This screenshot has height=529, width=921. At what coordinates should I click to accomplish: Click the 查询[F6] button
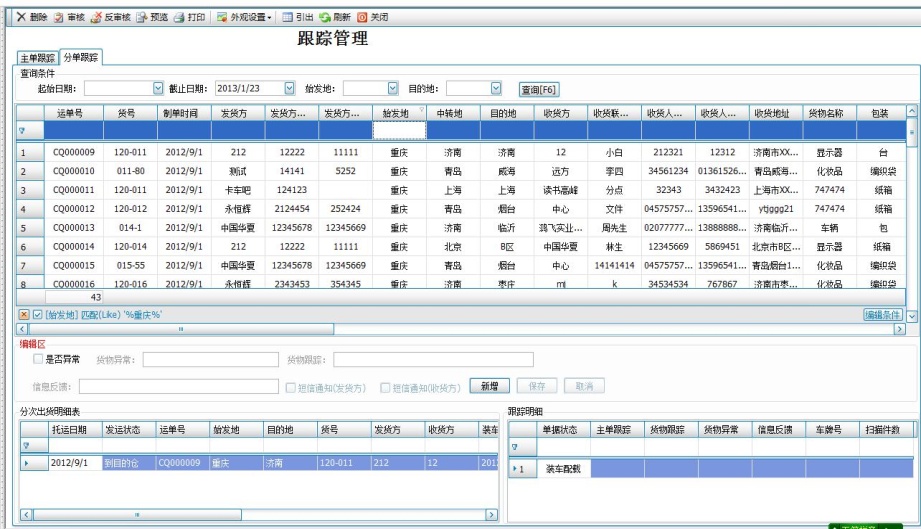pos(539,90)
